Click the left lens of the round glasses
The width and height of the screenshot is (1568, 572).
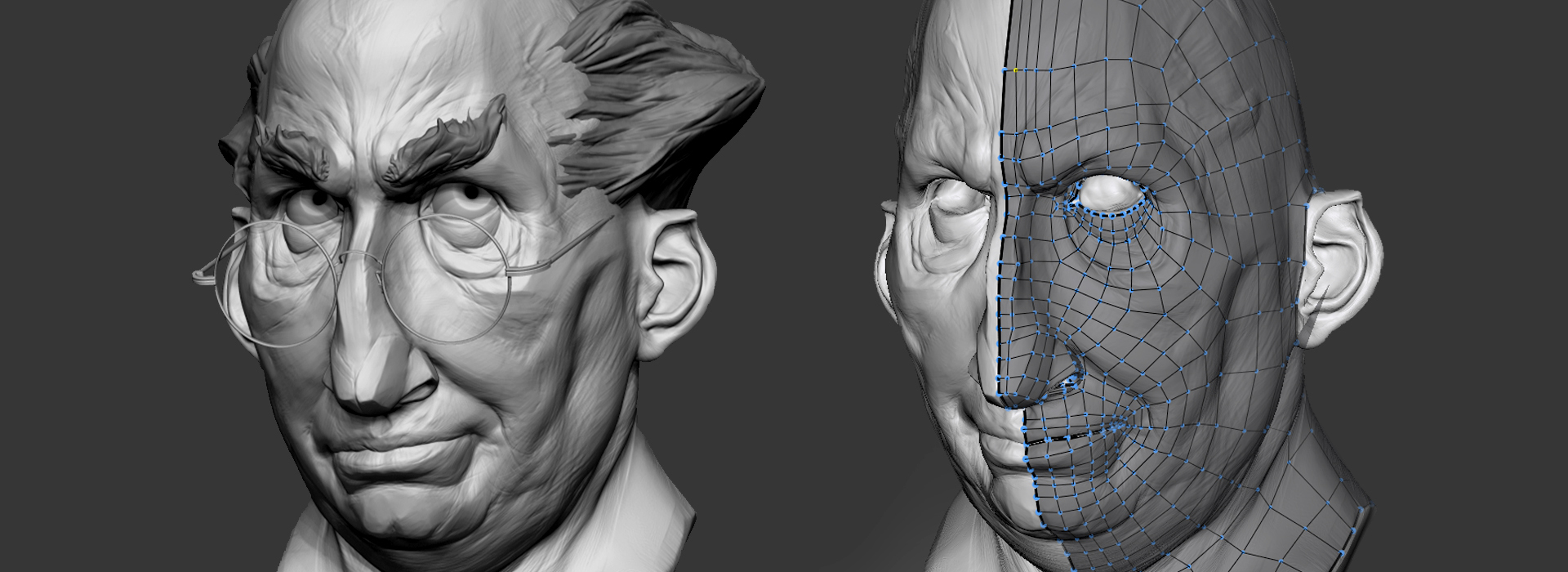tap(282, 282)
